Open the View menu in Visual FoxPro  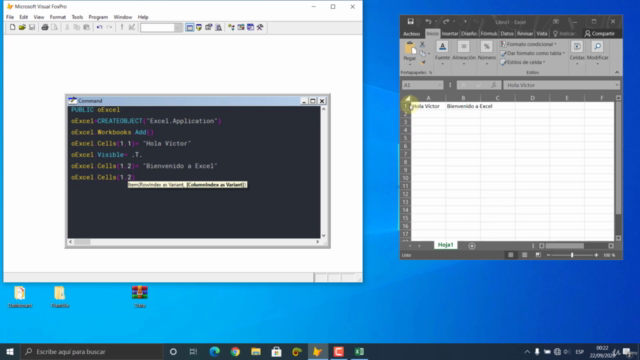point(39,17)
